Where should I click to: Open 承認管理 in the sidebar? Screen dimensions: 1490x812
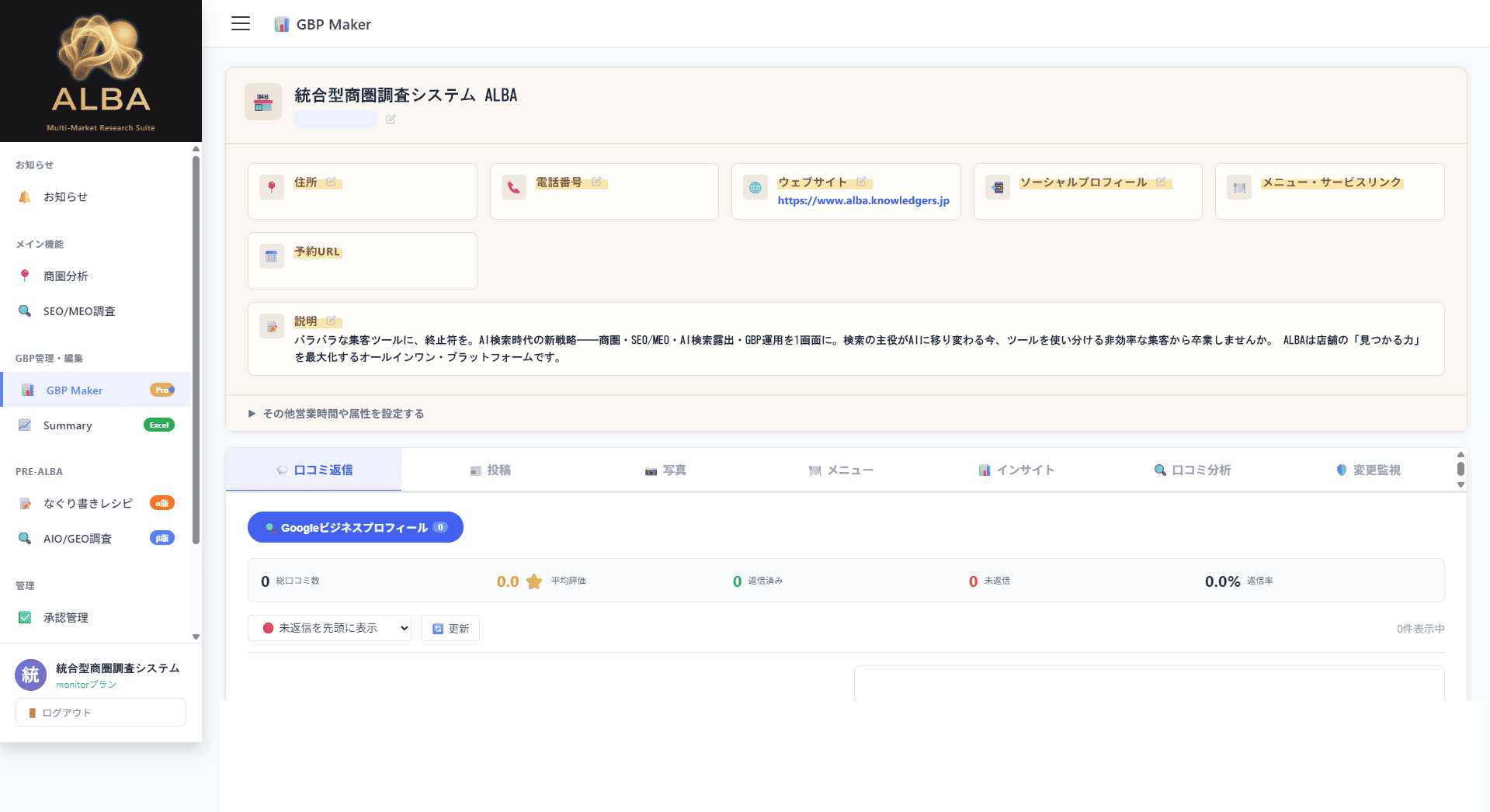point(95,617)
